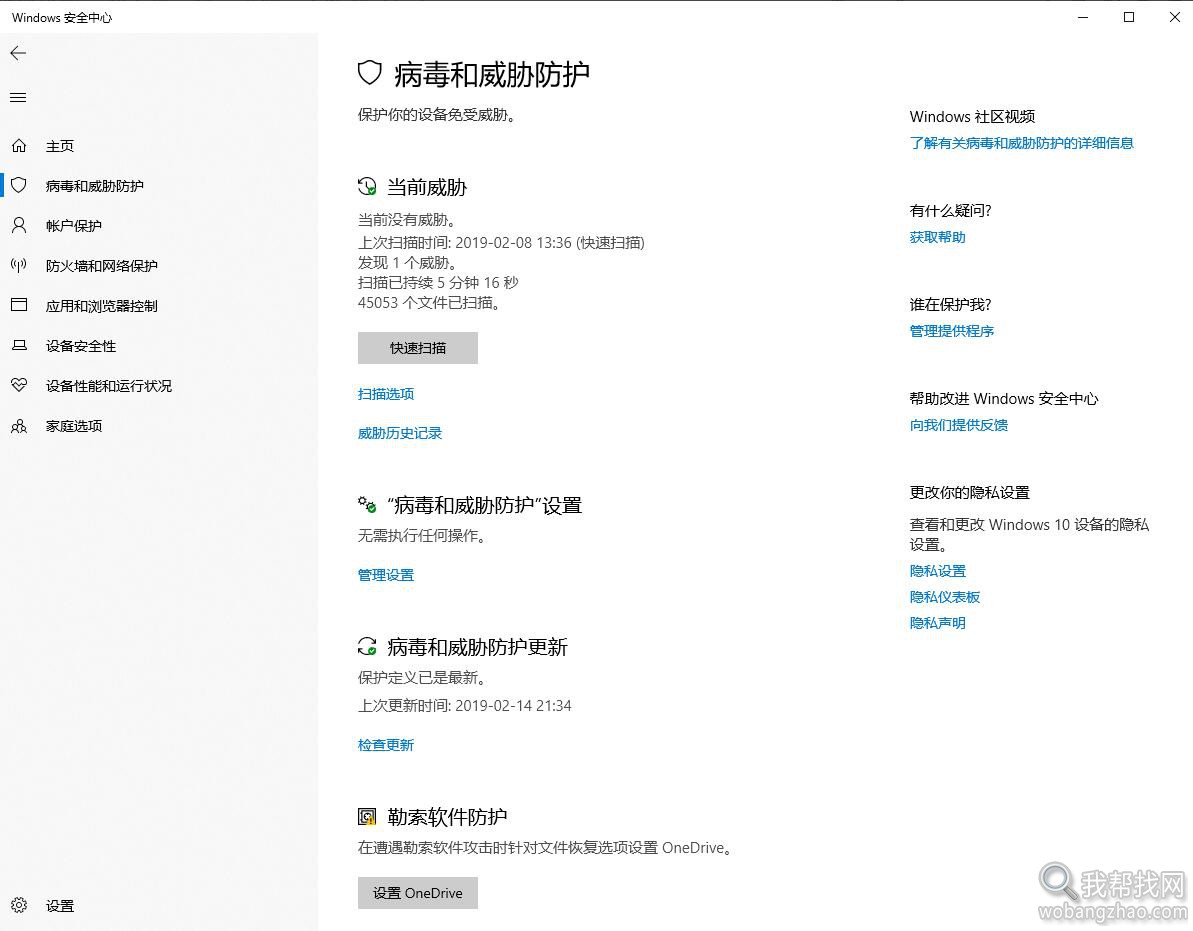Click the 保护你的设备免受威胁。 subtitle
The height and width of the screenshot is (931, 1193).
tap(436, 115)
